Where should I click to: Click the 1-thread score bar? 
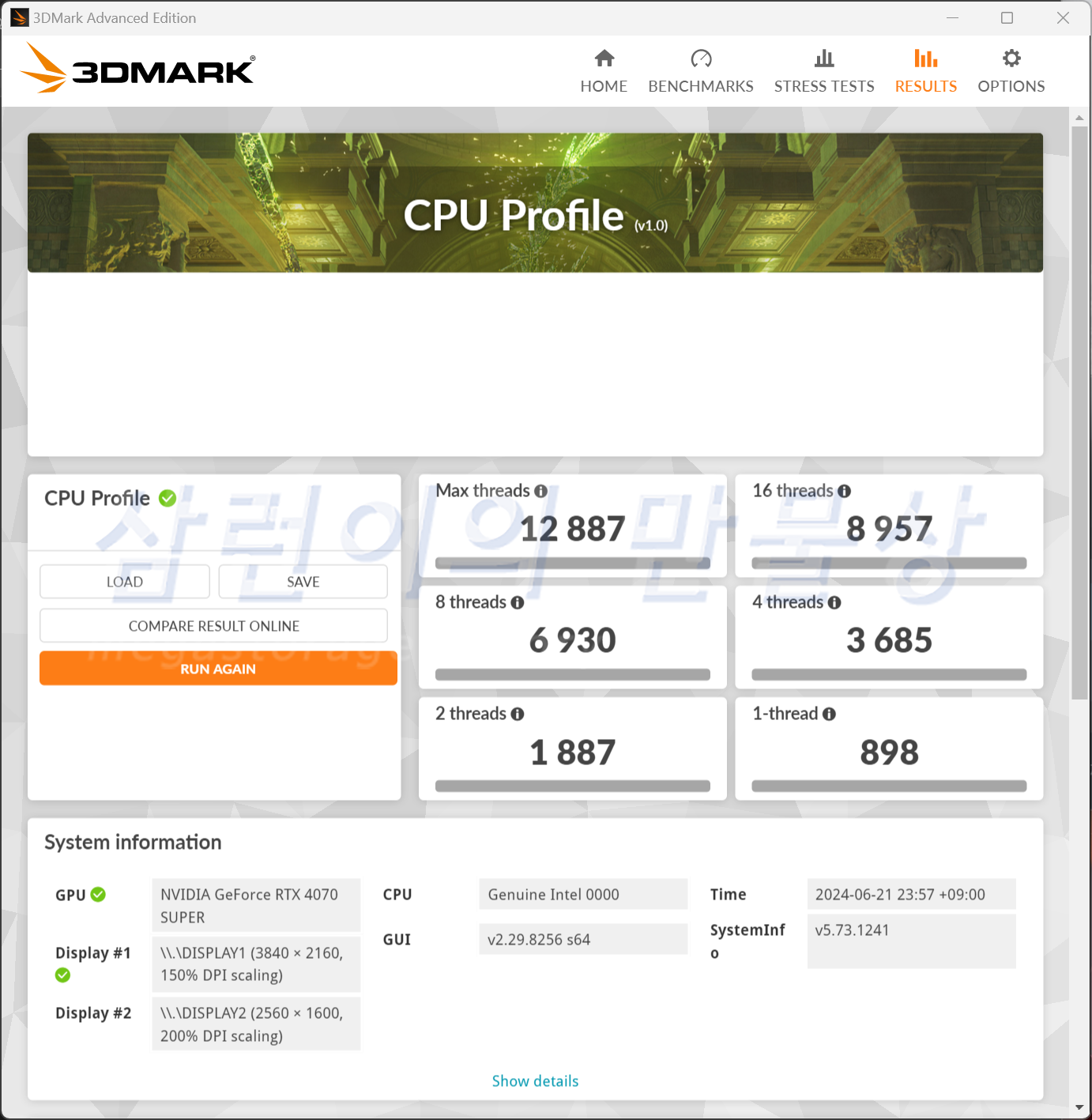pos(889,786)
